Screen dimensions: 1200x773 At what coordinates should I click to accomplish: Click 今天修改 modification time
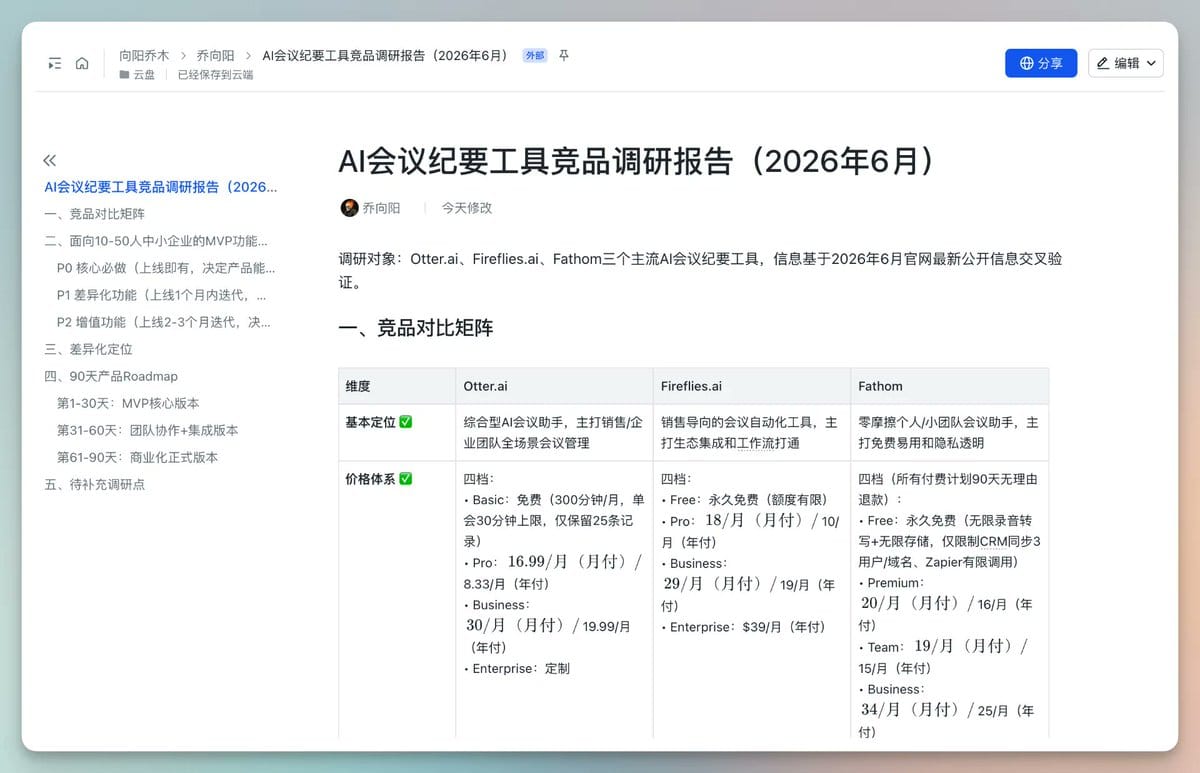(x=467, y=208)
